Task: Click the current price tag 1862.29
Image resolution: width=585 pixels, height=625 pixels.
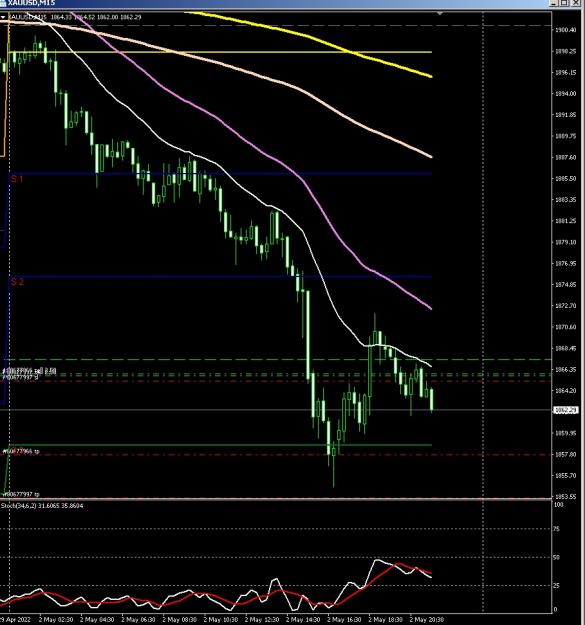Action: (565, 410)
